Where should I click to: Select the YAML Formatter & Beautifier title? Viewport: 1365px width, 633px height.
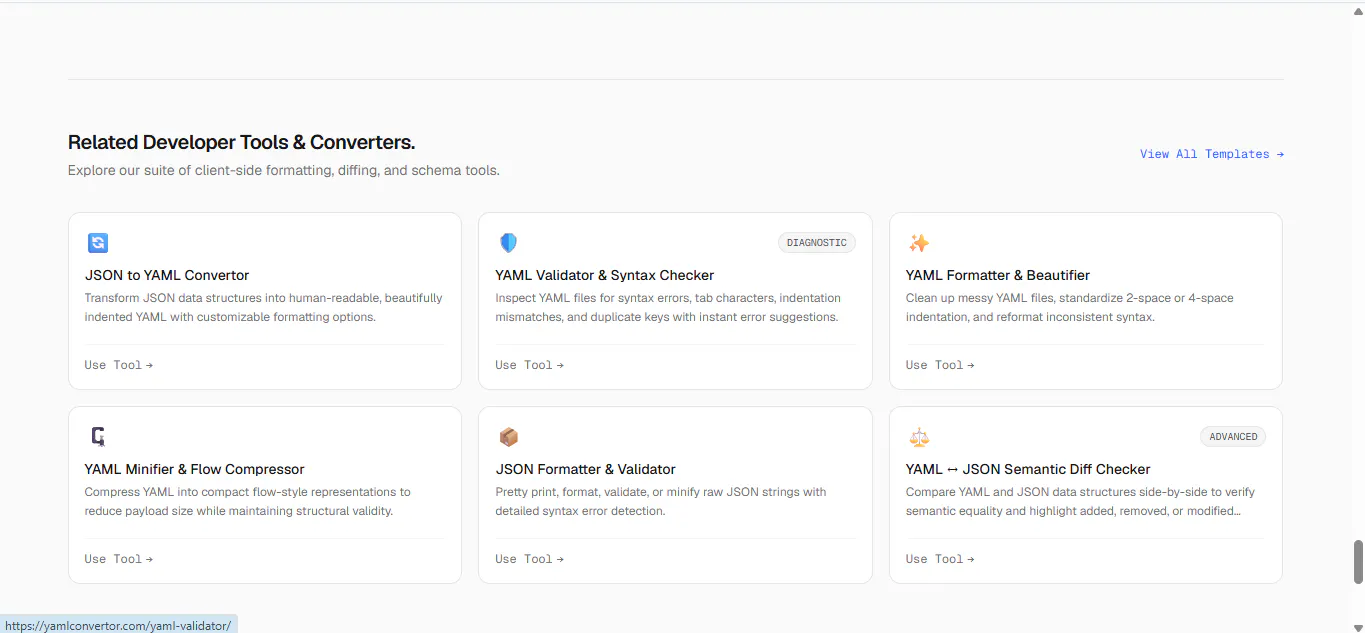pos(998,275)
